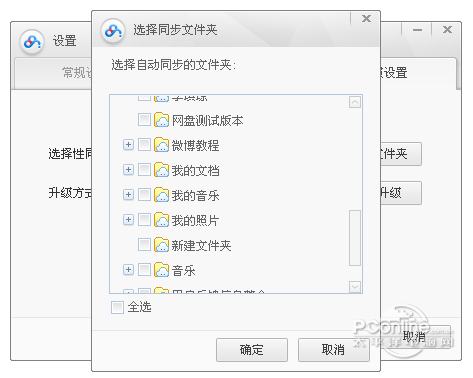Expand the 音乐 folder node

(x=128, y=270)
